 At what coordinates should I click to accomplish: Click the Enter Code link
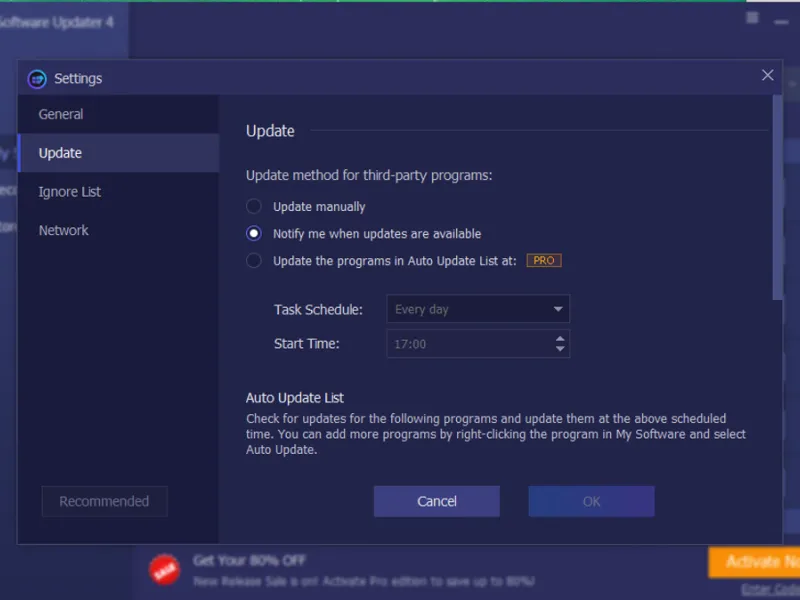tap(770, 590)
